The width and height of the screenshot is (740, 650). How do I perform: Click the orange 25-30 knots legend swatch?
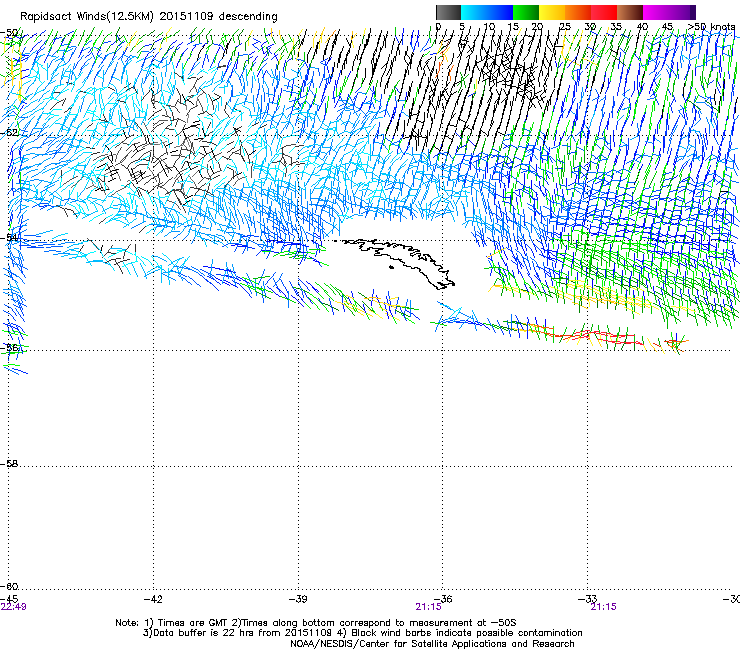point(578,12)
